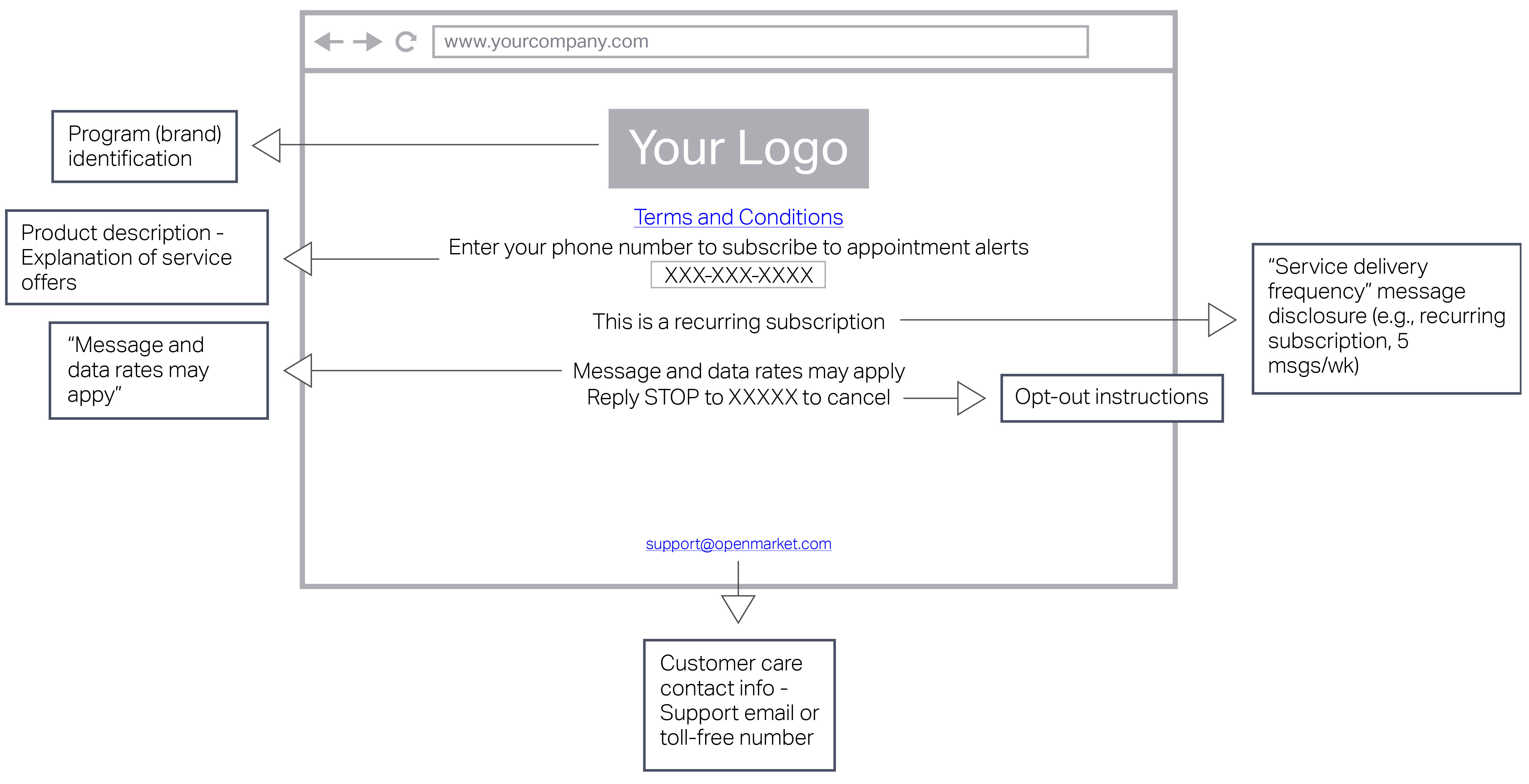Click the 'Reply STOP to XXXXX to cancel' text
The image size is (1529, 784).
[738, 397]
